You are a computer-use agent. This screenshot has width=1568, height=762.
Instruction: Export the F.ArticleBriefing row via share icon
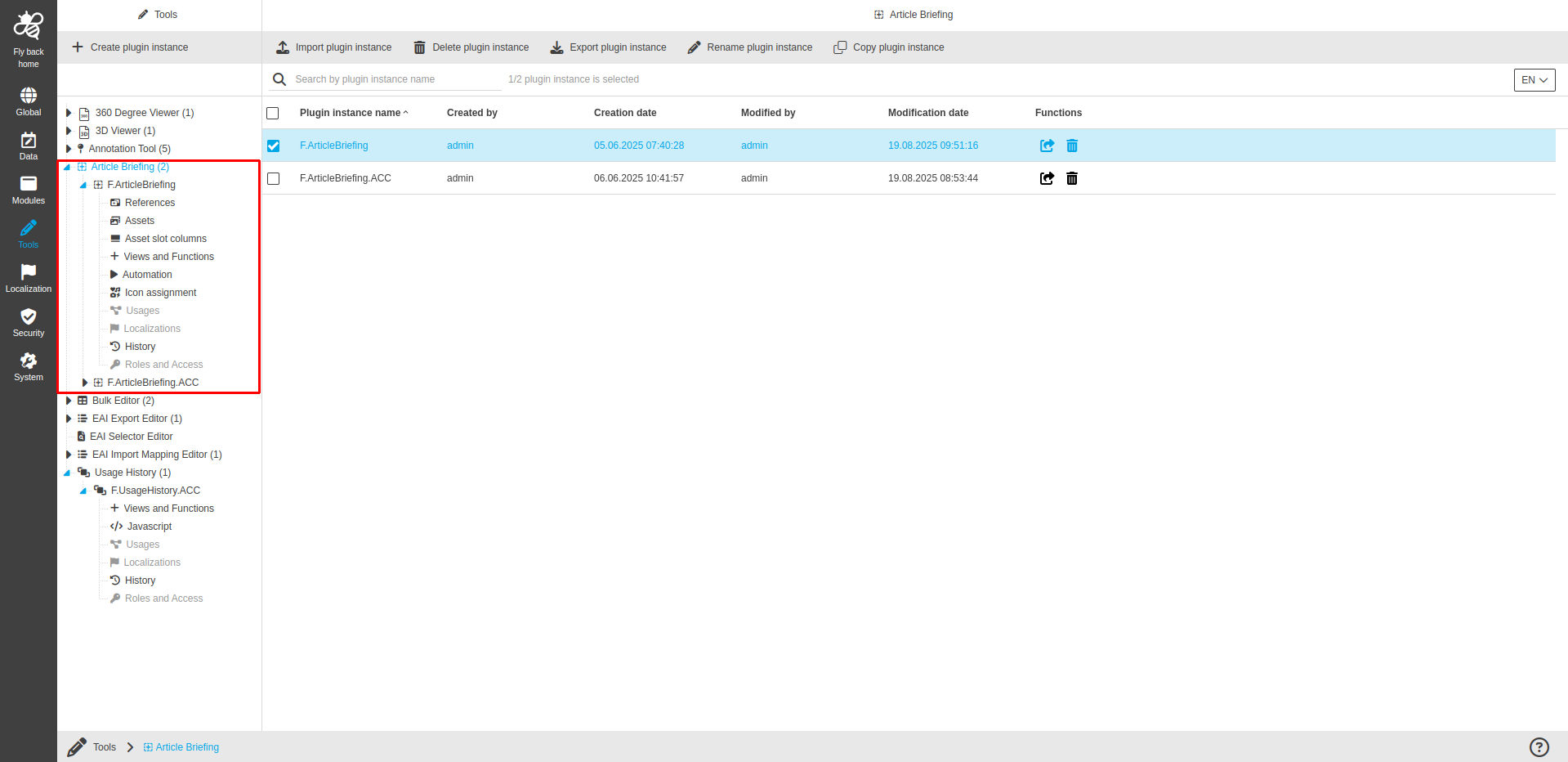coord(1047,146)
